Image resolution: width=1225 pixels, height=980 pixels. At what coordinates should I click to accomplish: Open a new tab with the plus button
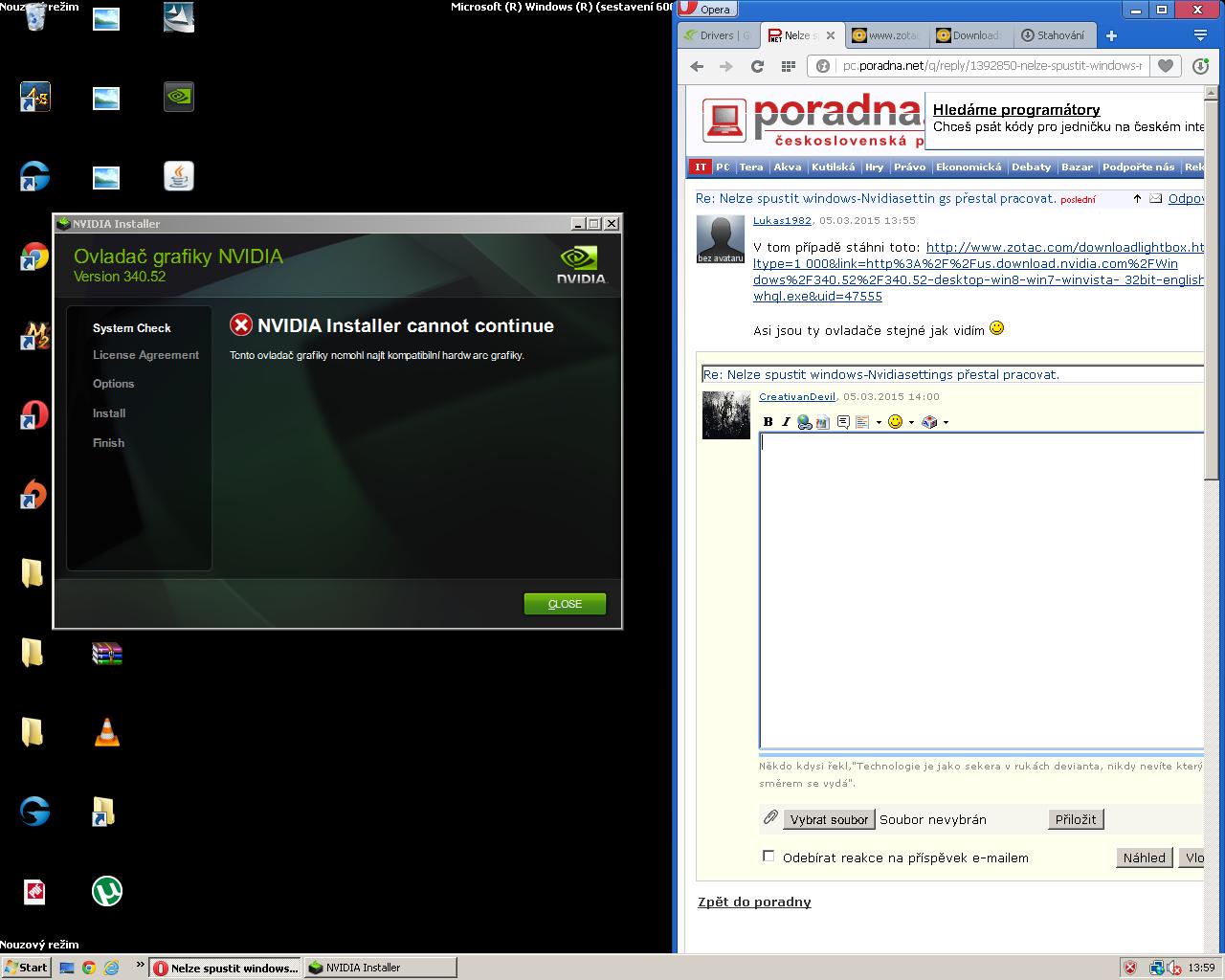[x=1111, y=35]
